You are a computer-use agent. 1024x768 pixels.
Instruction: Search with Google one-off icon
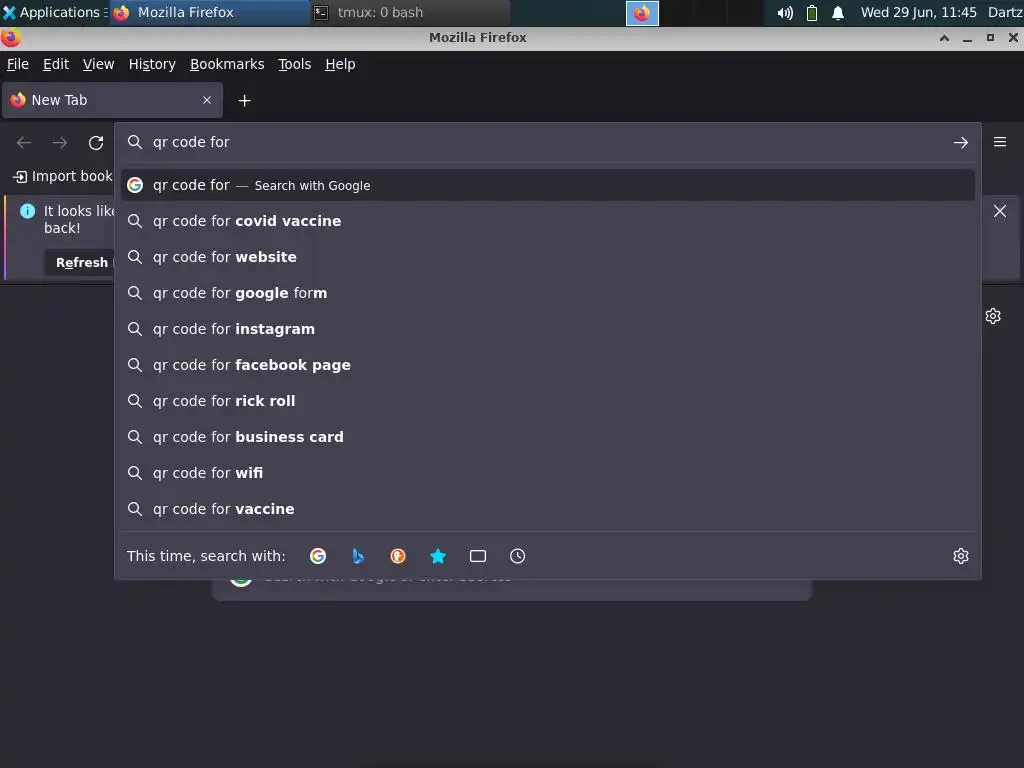318,556
